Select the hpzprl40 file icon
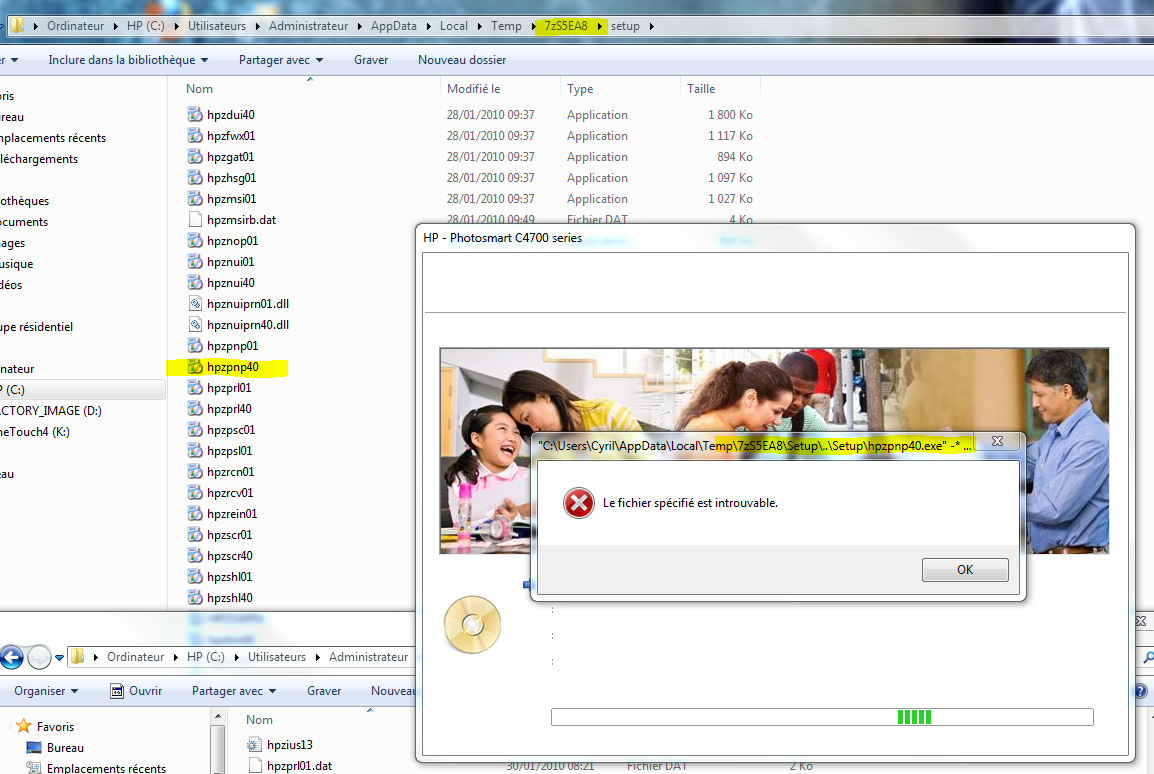 pos(195,408)
